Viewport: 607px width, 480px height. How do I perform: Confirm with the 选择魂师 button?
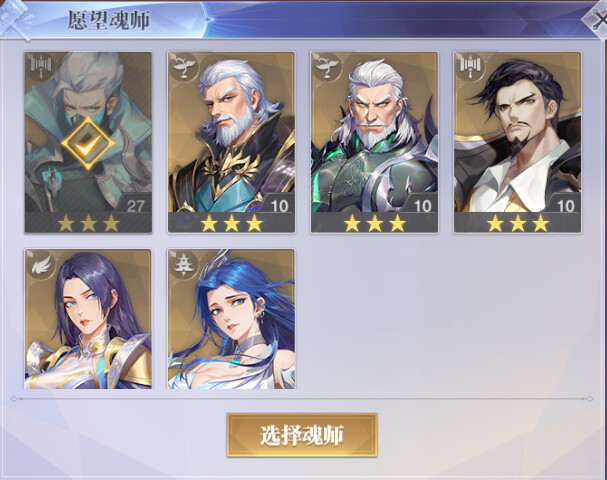click(302, 435)
